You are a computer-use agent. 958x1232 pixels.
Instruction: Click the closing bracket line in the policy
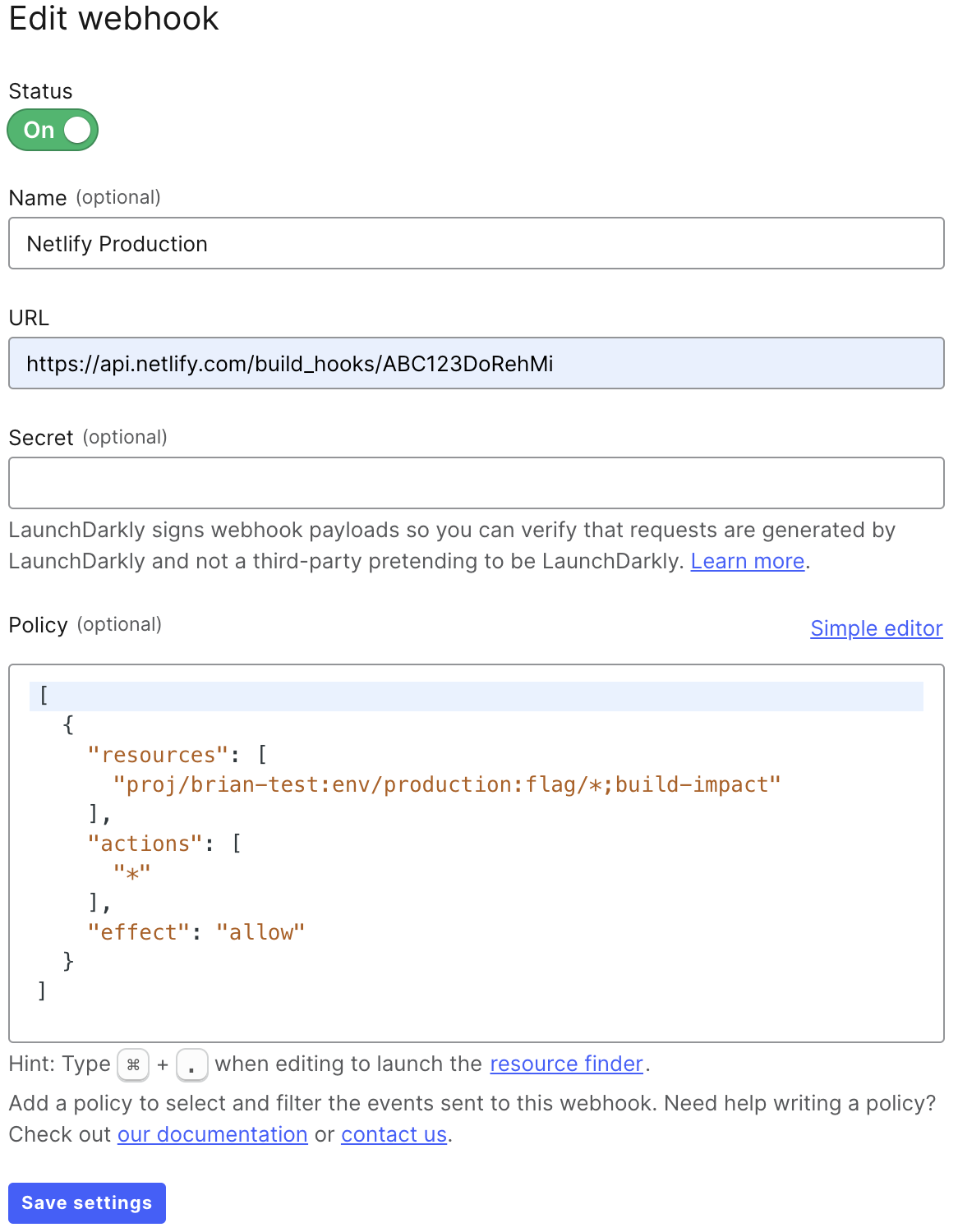click(41, 991)
